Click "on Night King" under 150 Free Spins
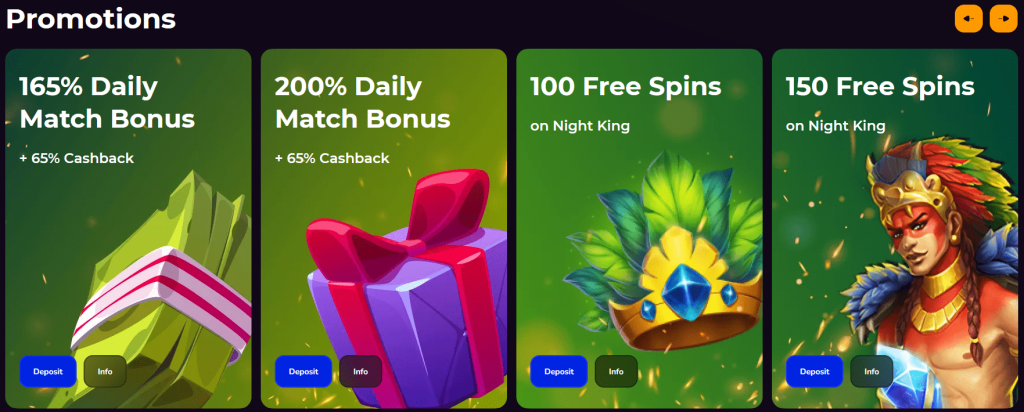 point(835,126)
